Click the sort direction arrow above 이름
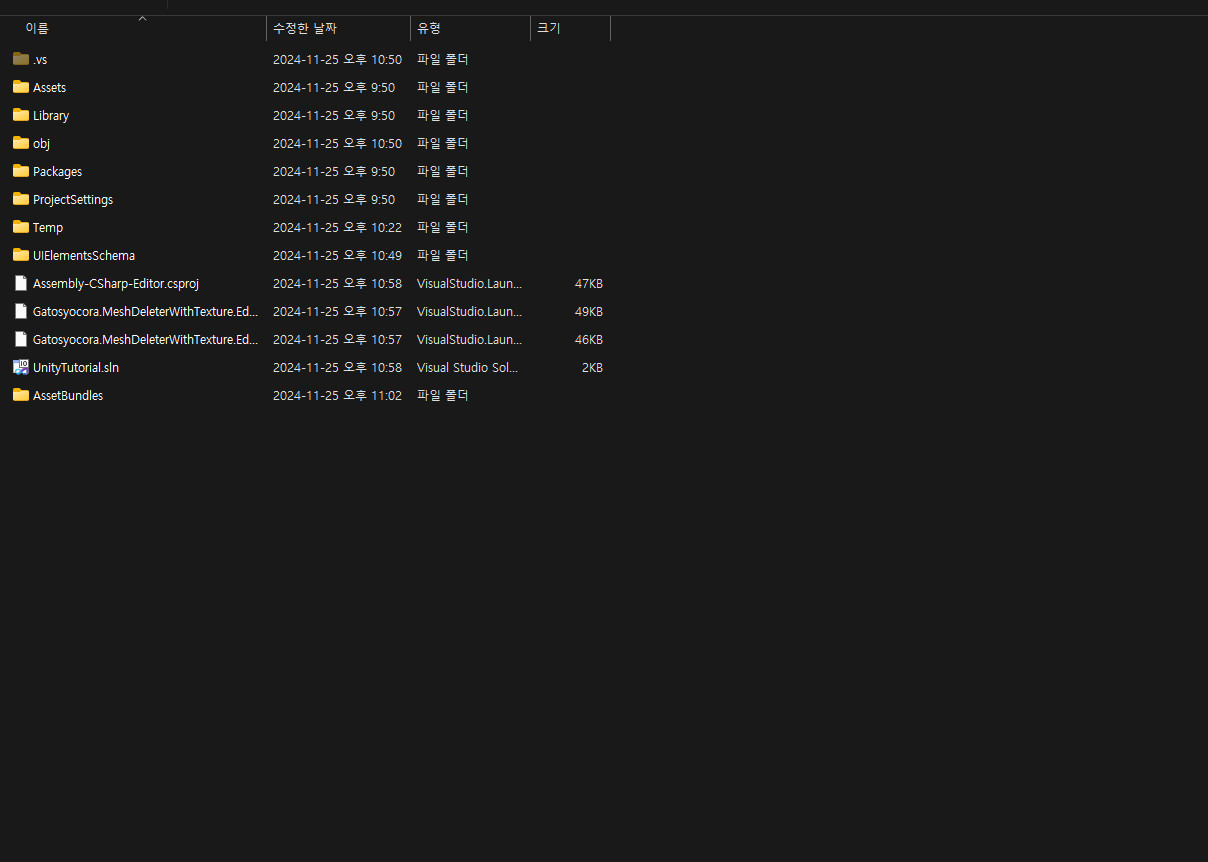The width and height of the screenshot is (1208, 862). [x=142, y=18]
